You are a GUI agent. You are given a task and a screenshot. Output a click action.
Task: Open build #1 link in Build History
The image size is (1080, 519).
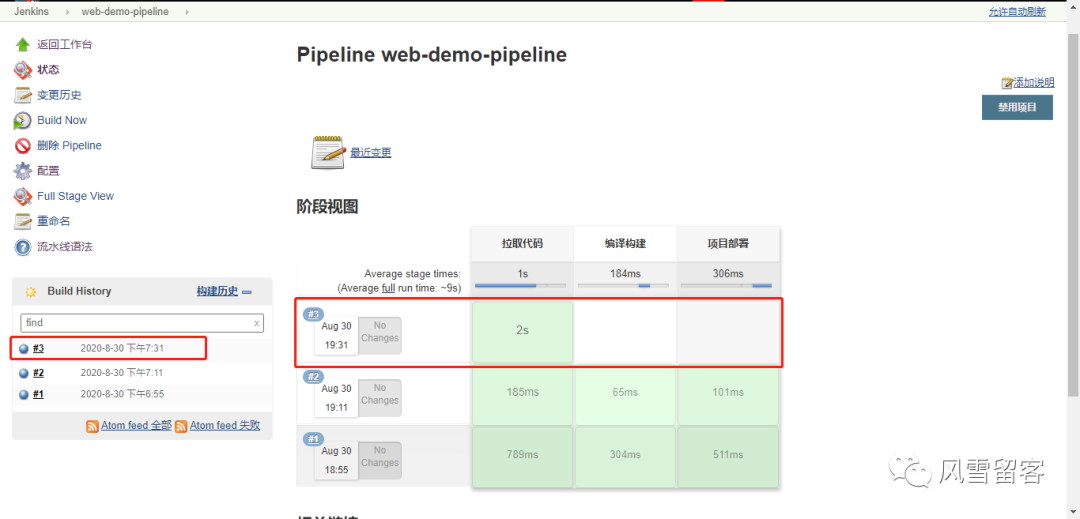[x=38, y=394]
